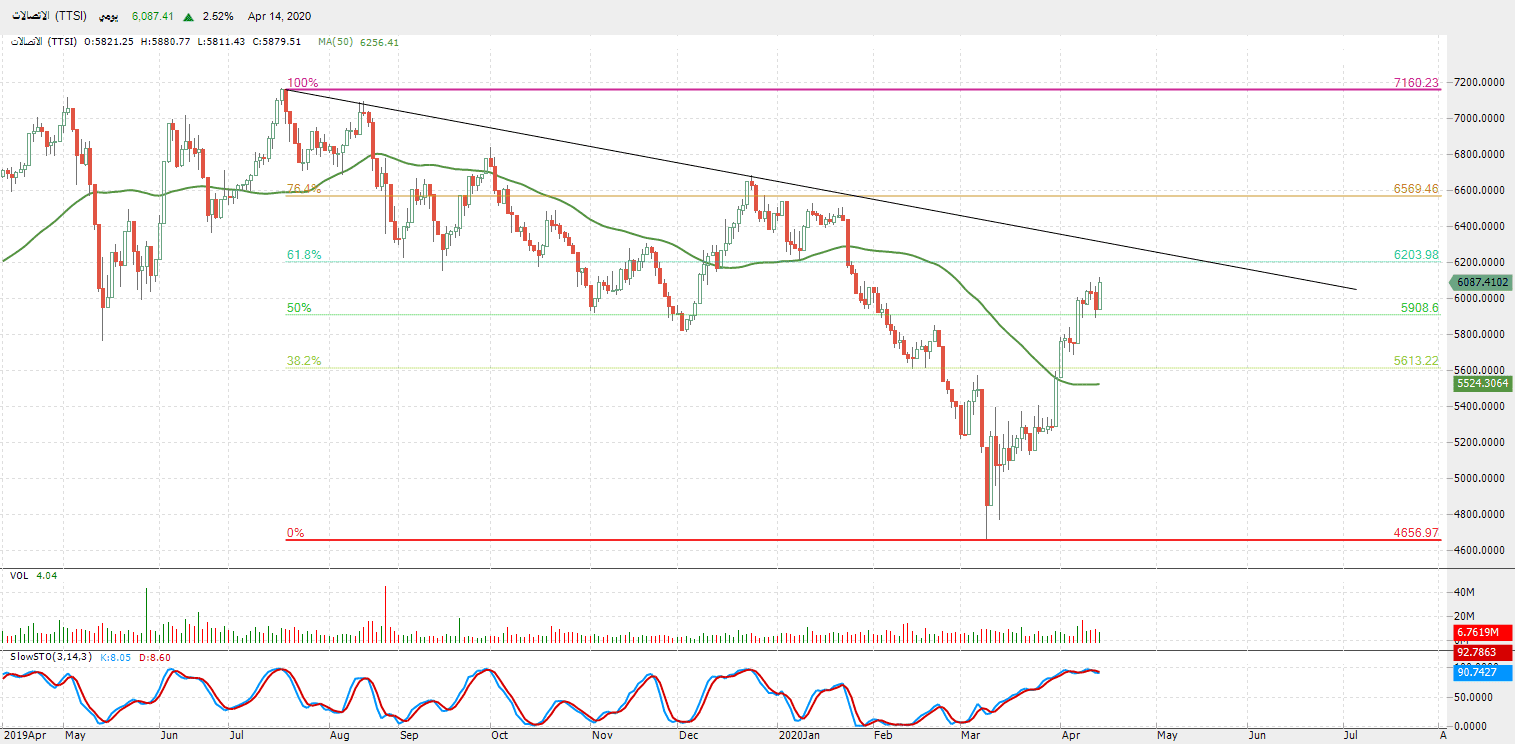Click the 6800.0000 price axis label

1479,154
